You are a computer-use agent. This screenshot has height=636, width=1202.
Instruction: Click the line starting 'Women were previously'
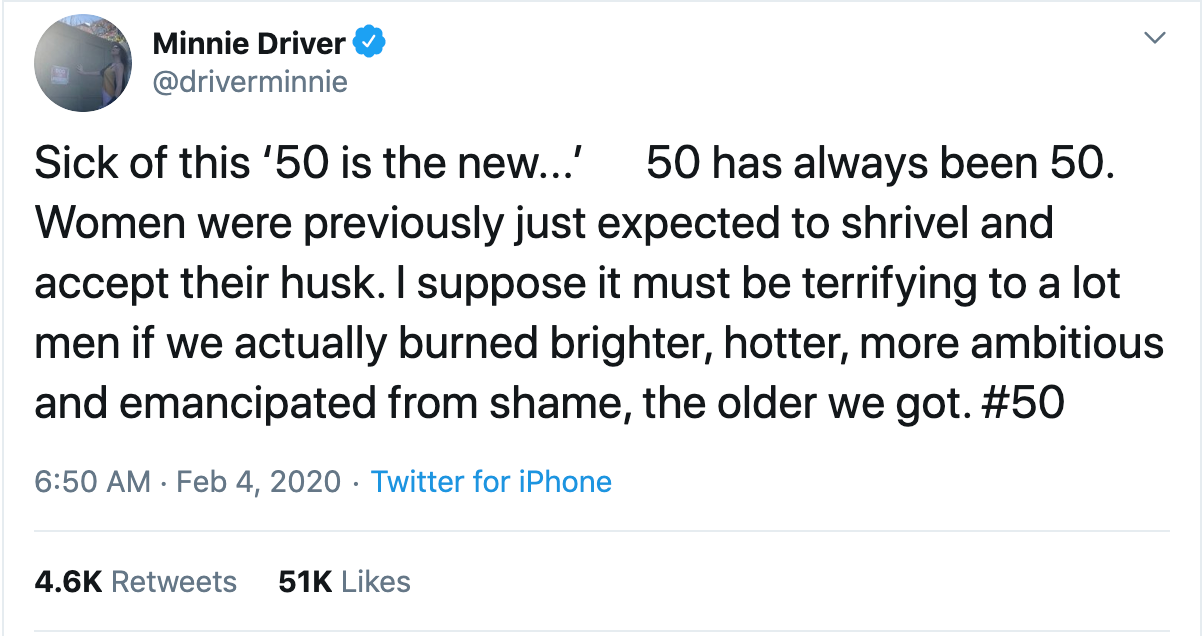tap(543, 223)
